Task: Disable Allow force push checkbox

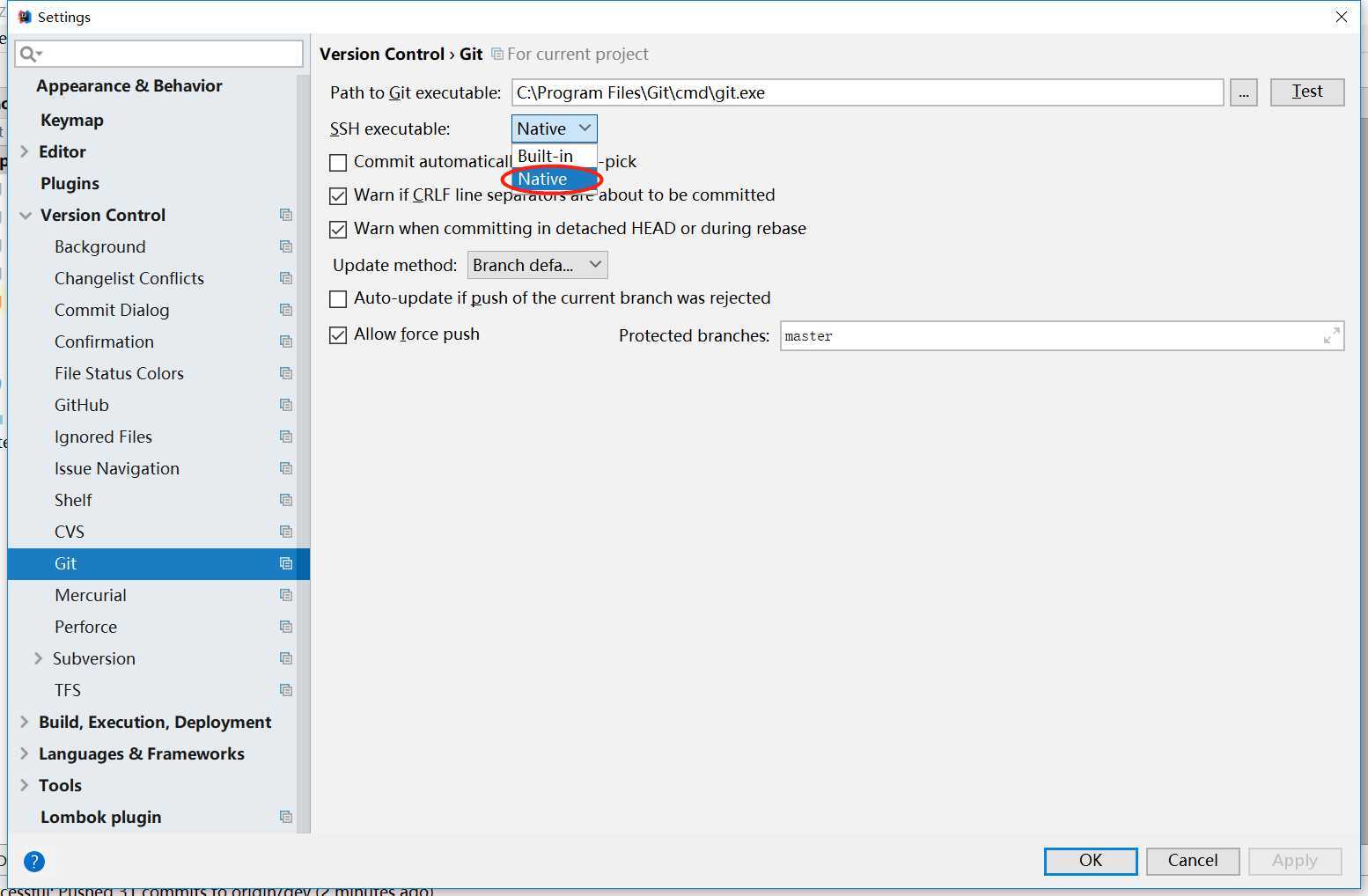Action: coord(338,335)
